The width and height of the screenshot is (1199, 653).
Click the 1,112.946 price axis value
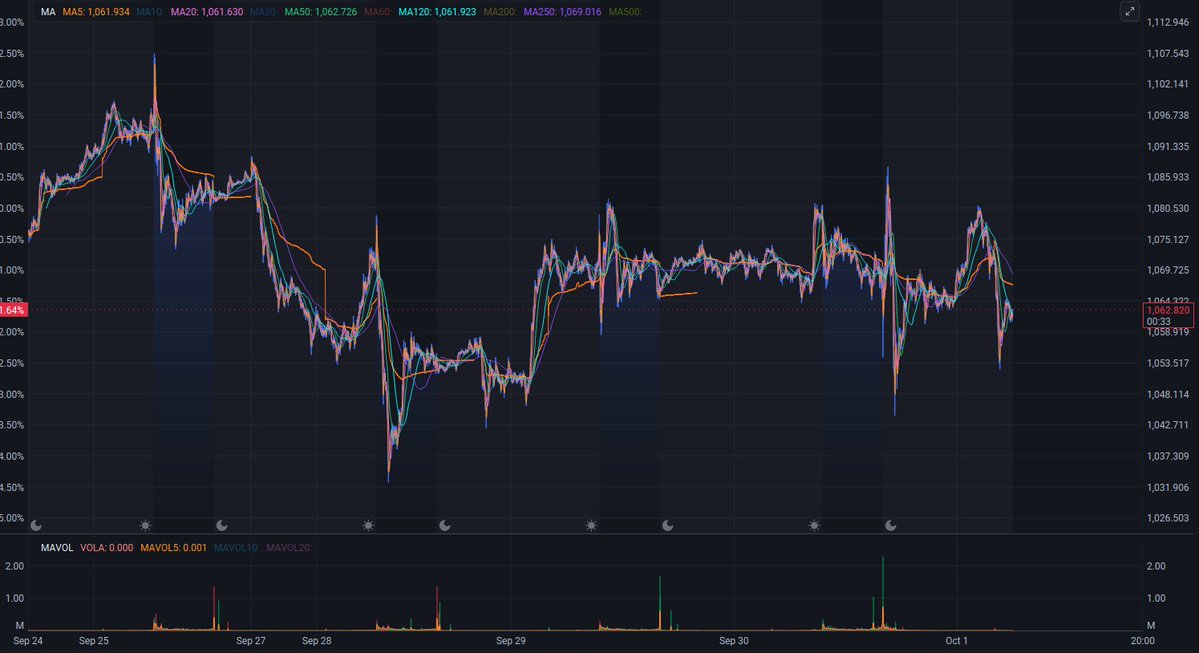click(1168, 23)
